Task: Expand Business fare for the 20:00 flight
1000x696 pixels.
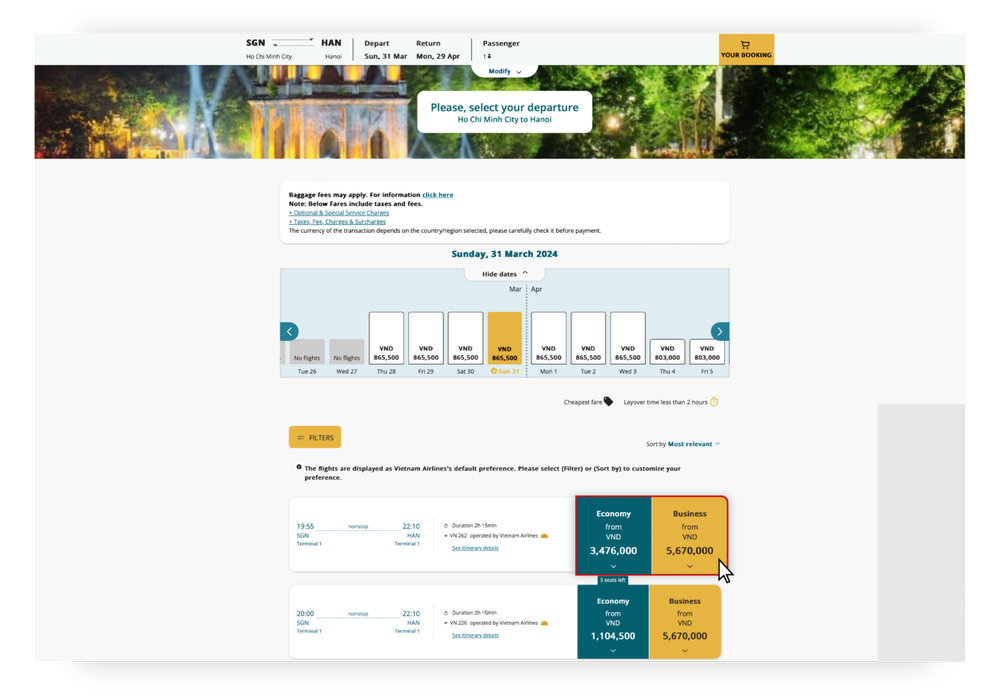Action: (685, 622)
